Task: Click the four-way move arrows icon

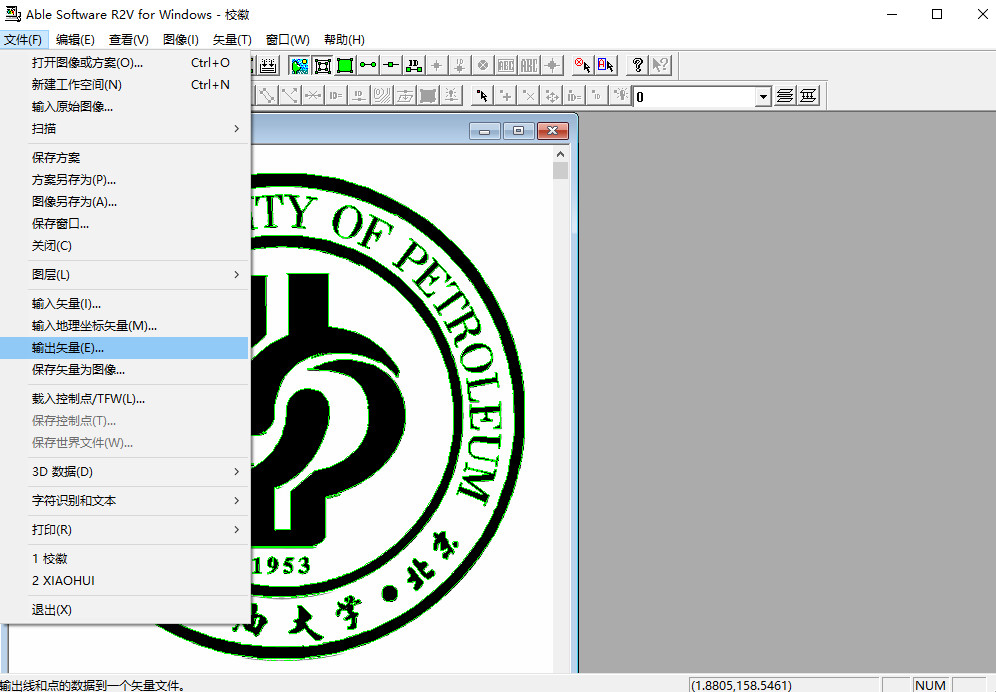Action: pyautogui.click(x=551, y=96)
